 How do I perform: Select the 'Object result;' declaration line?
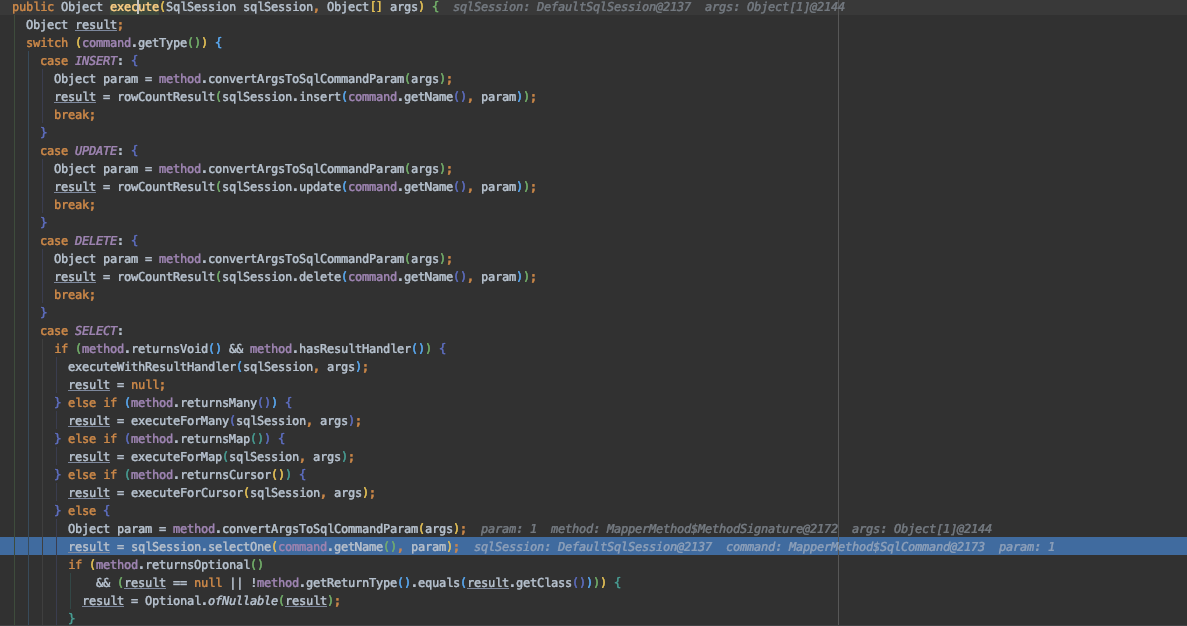(74, 25)
